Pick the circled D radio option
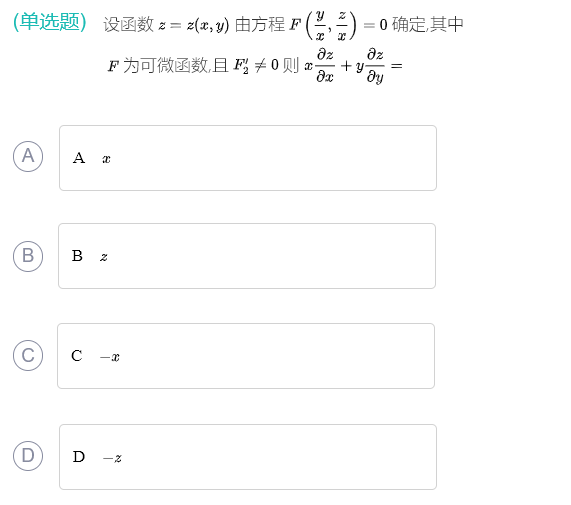The height and width of the screenshot is (505, 571). 28,455
